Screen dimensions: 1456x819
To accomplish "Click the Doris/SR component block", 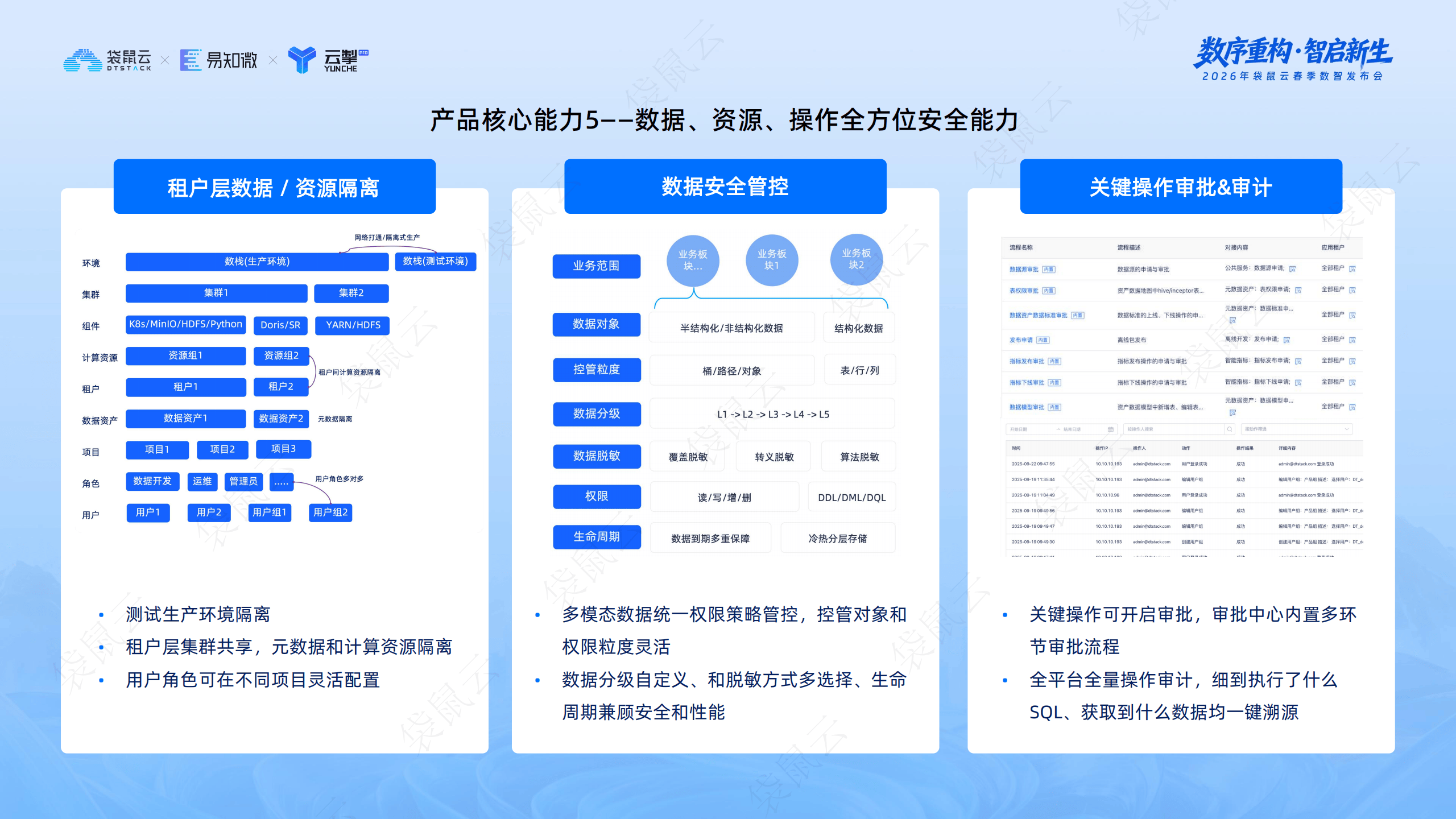I will [280, 325].
